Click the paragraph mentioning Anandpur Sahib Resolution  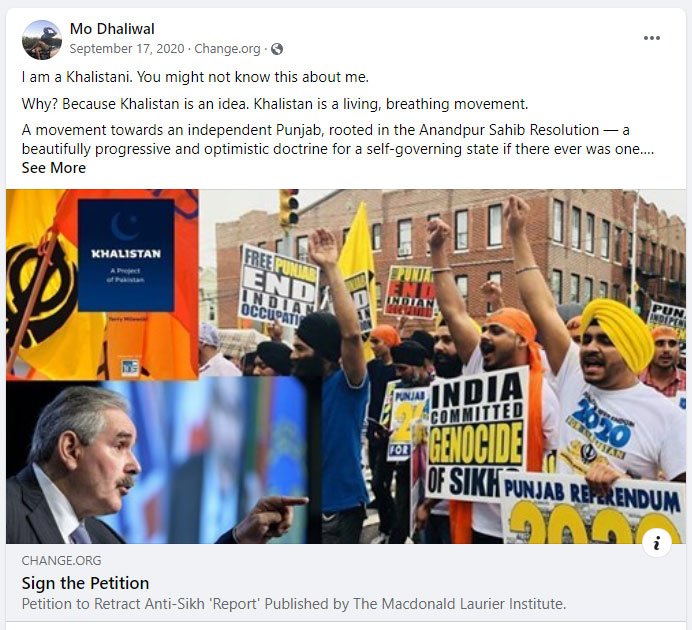click(x=338, y=139)
